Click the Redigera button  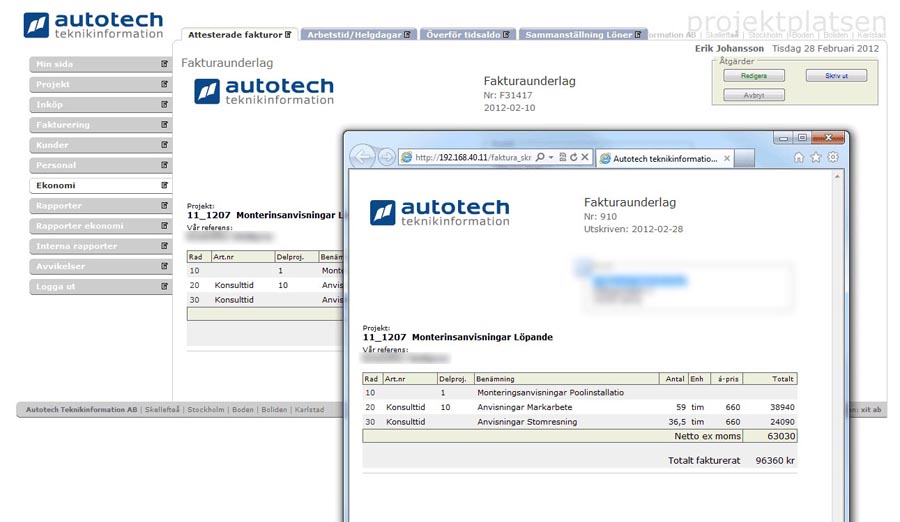(754, 76)
